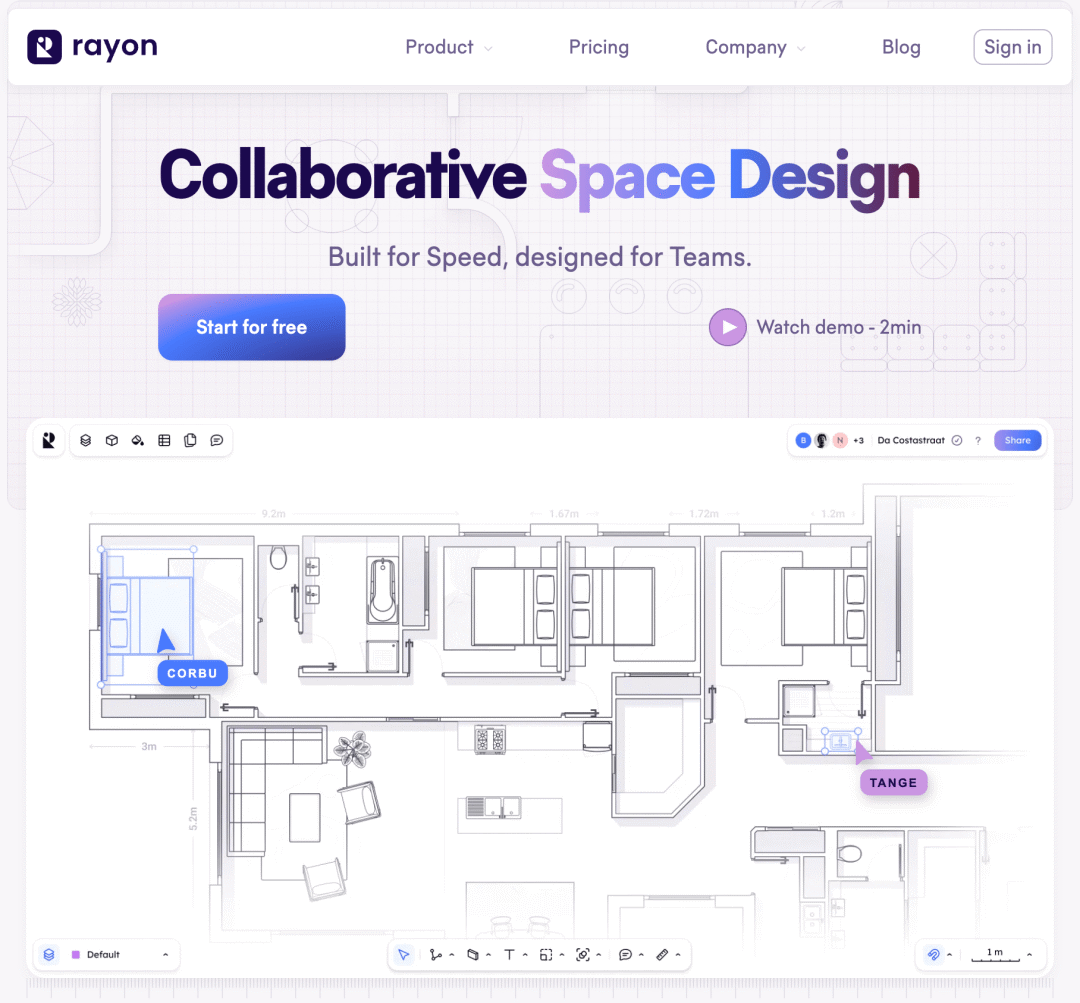
Task: Select the arrow pointer tool in bottom toolbar
Action: [x=403, y=955]
